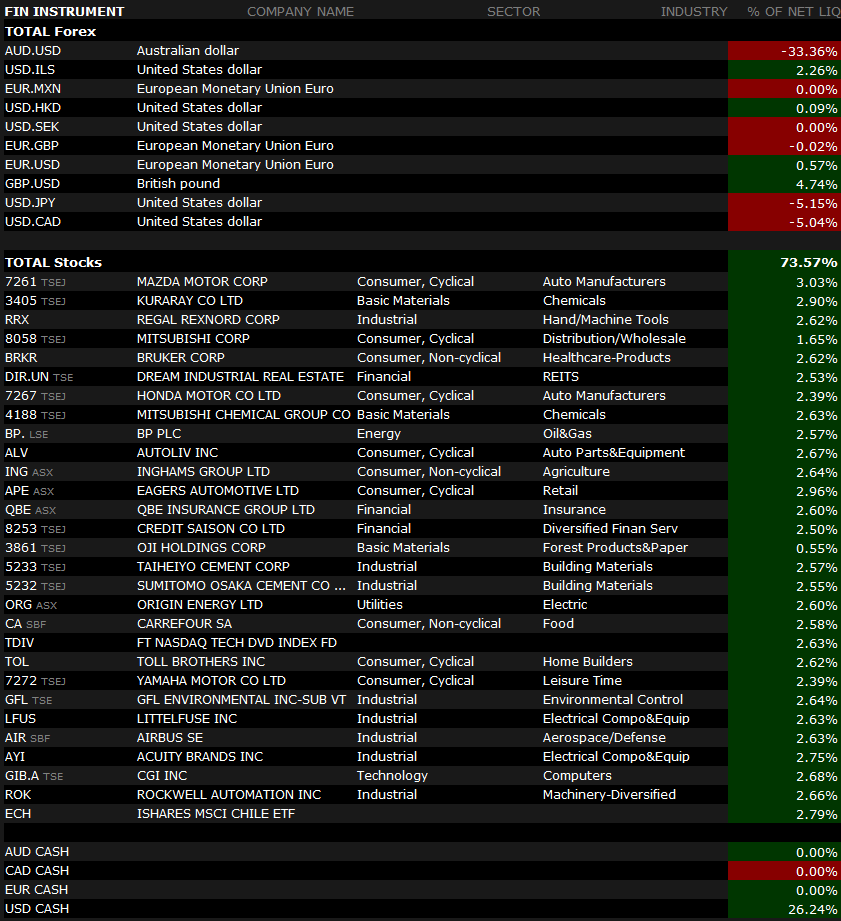
Task: Select LITTELFUSE INC row
Action: (420, 719)
